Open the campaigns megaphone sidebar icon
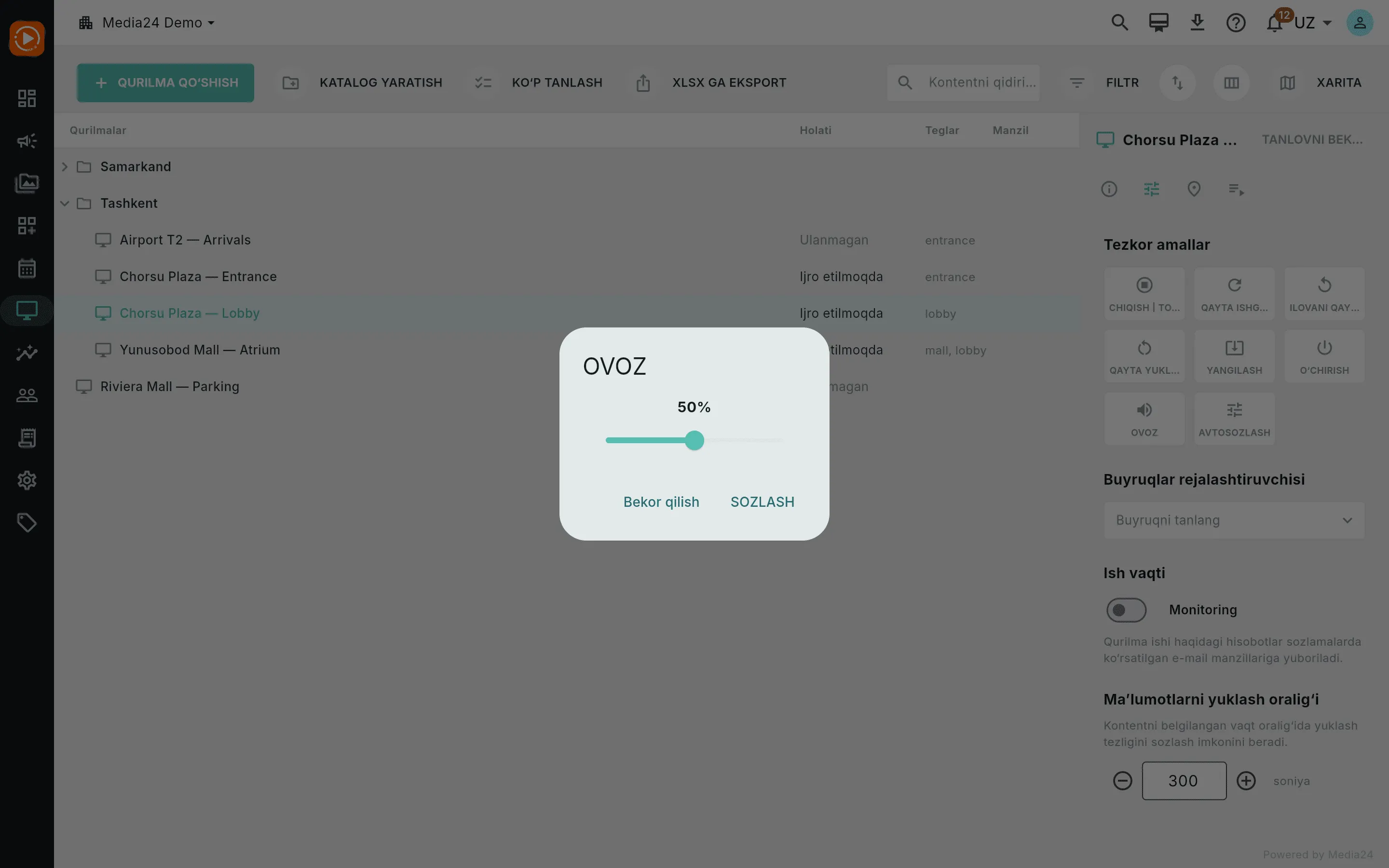The image size is (1389, 868). click(x=27, y=141)
